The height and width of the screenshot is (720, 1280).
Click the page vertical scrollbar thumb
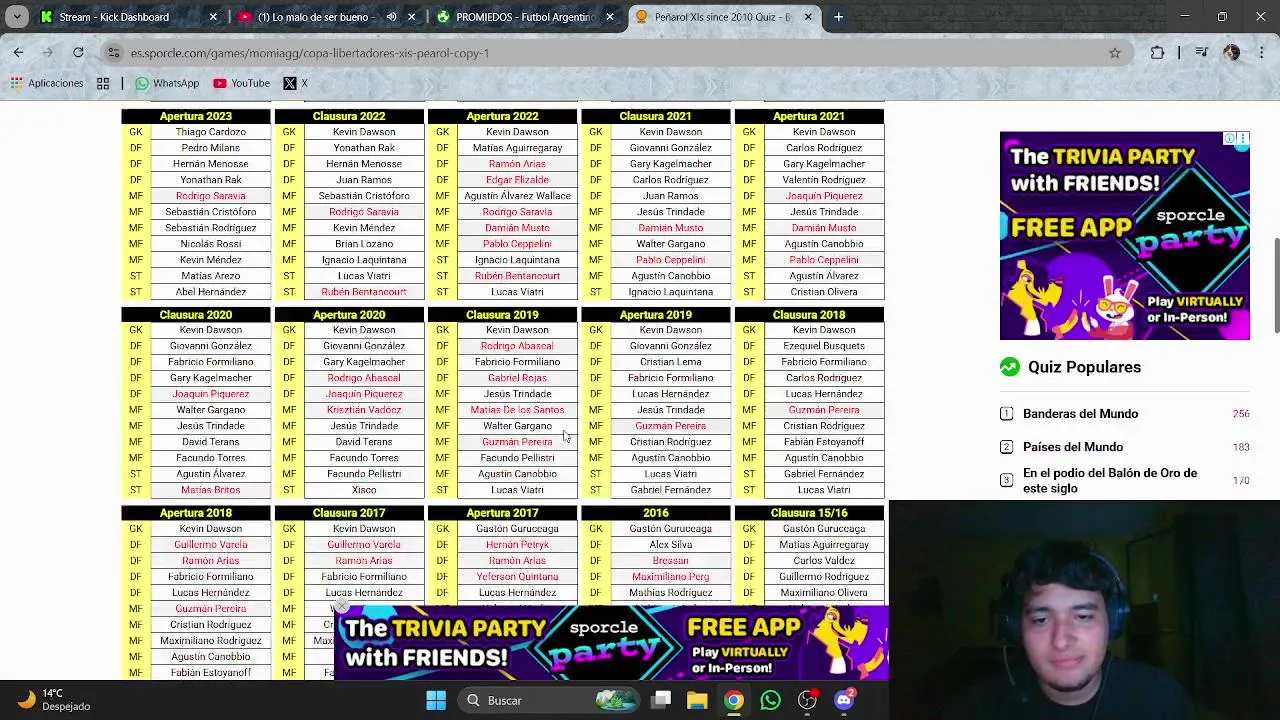coord(1275,285)
